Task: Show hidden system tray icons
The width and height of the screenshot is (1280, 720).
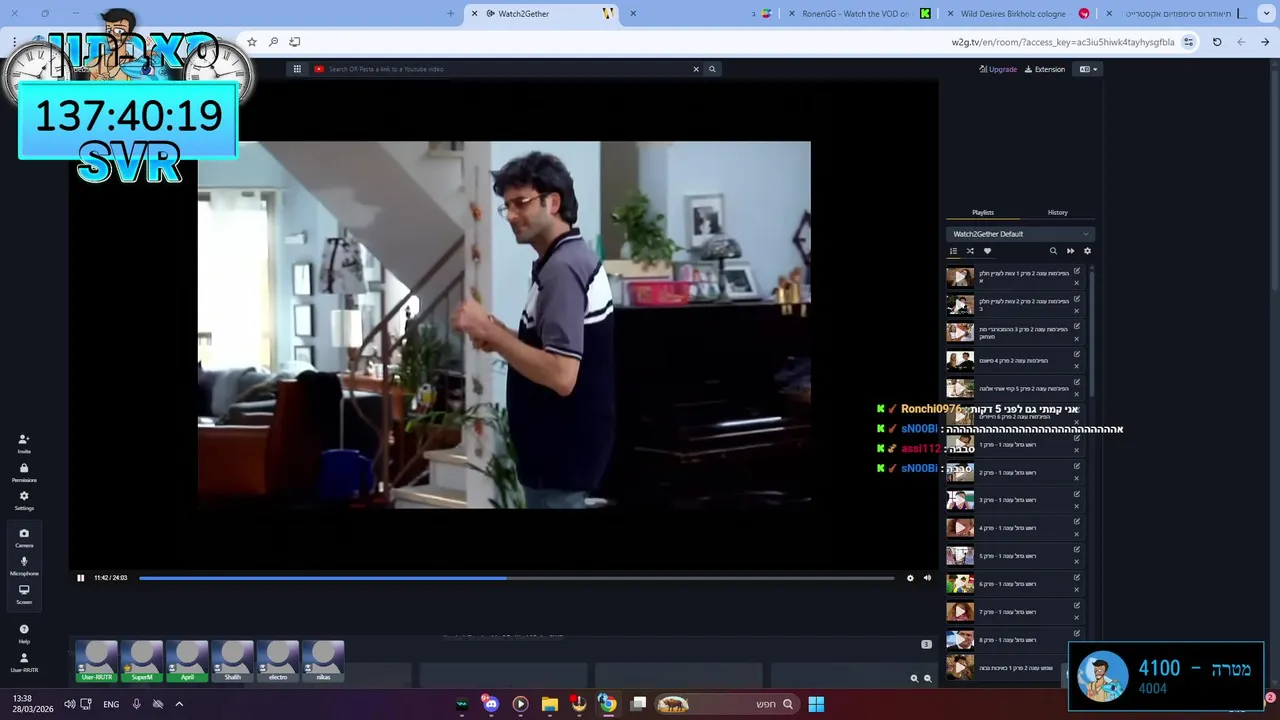Action: pyautogui.click(x=179, y=704)
